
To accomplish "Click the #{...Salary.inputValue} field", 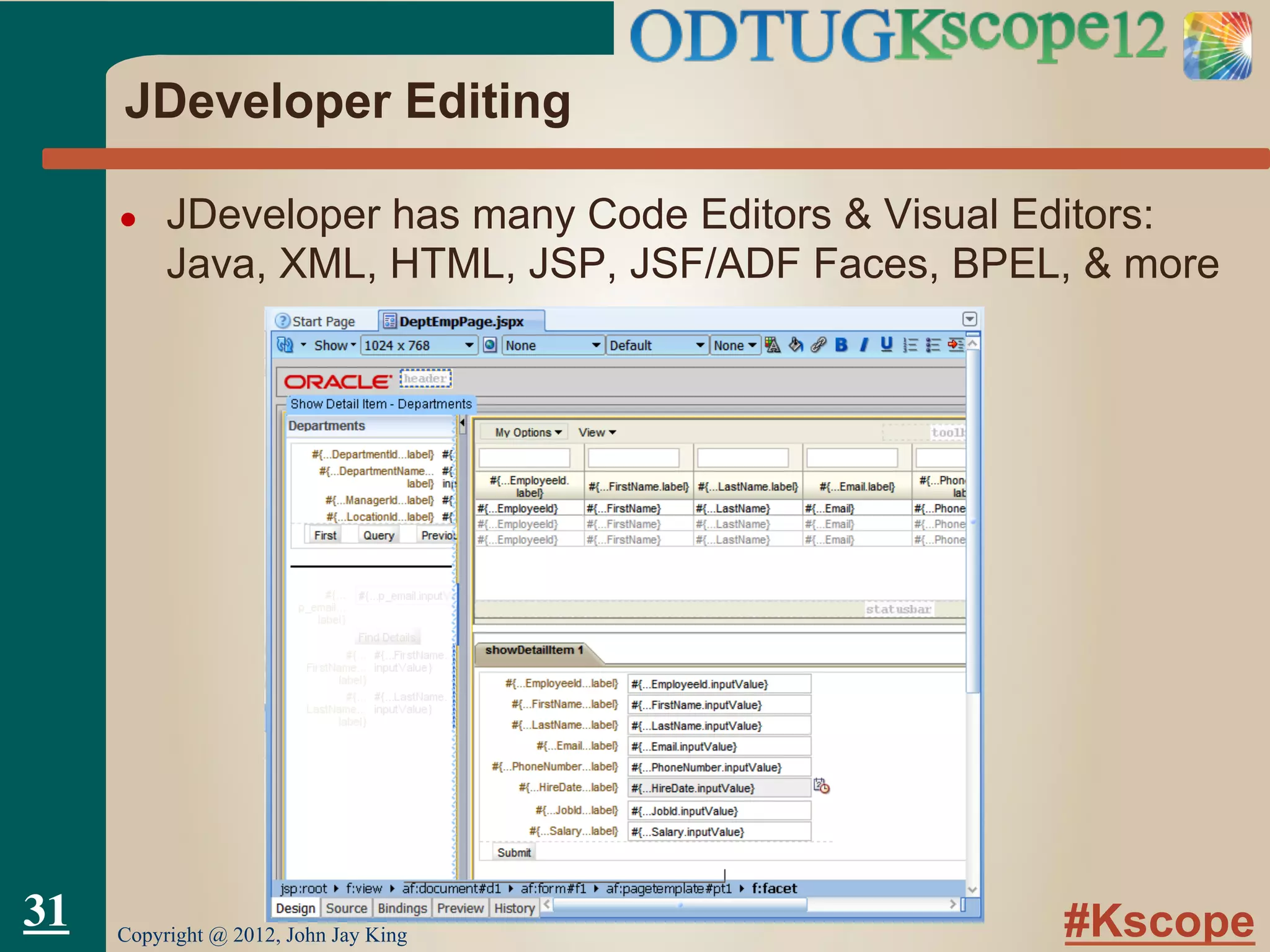I will point(719,832).
